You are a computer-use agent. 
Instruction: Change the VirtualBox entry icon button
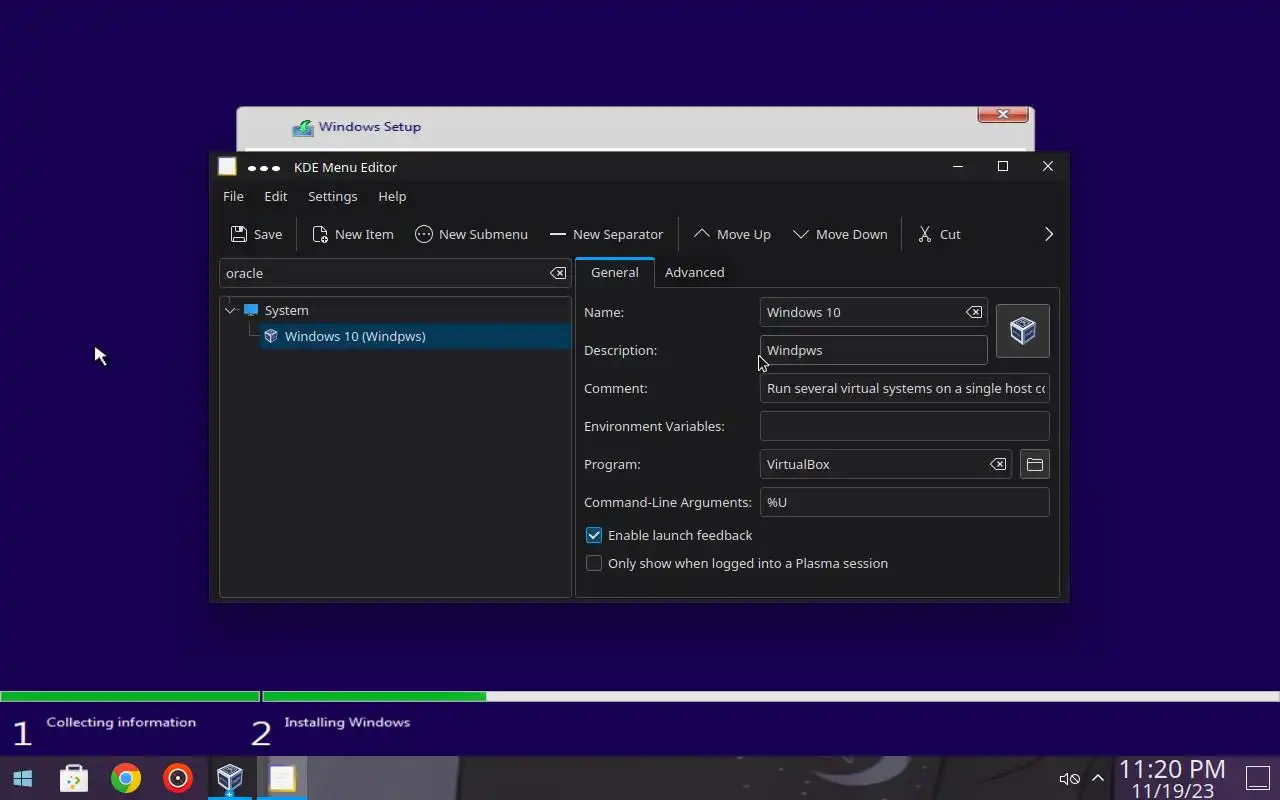point(1022,330)
